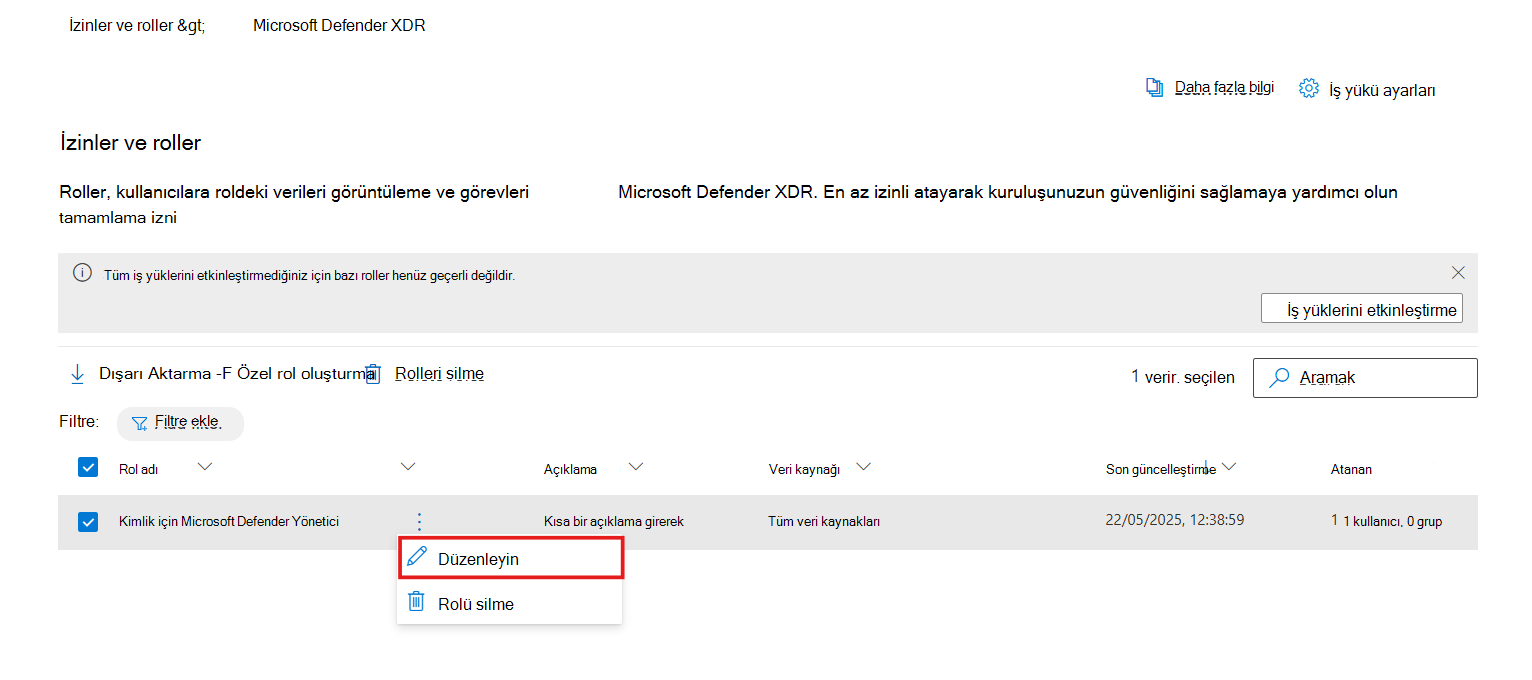Click the İş yüklerini etkinleştirme button

tap(1362, 309)
